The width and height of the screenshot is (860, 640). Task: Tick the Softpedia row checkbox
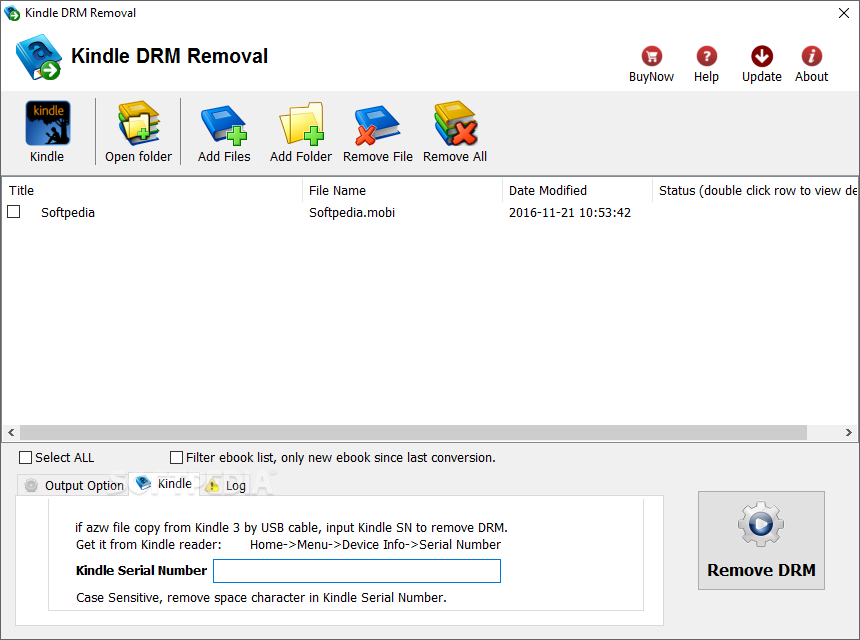[x=14, y=212]
